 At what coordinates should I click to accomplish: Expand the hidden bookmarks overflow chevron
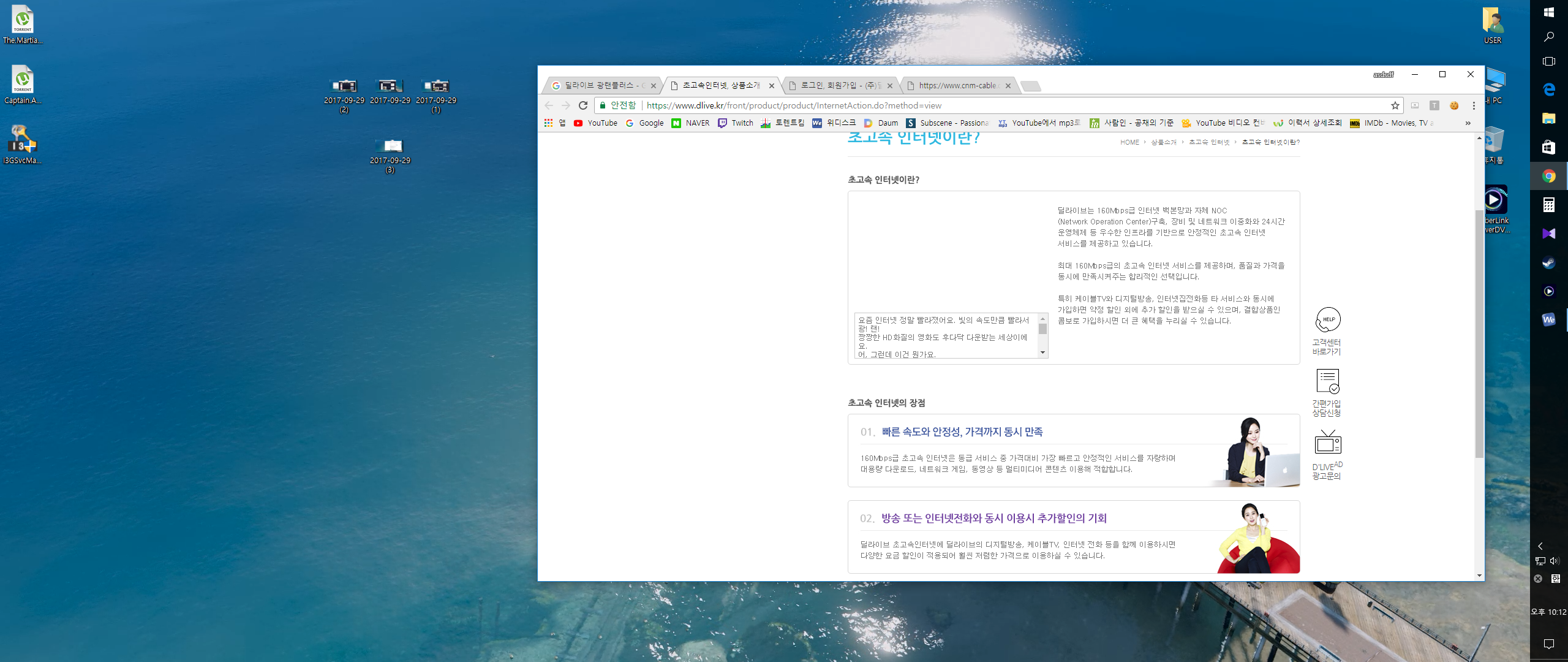pos(1468,123)
